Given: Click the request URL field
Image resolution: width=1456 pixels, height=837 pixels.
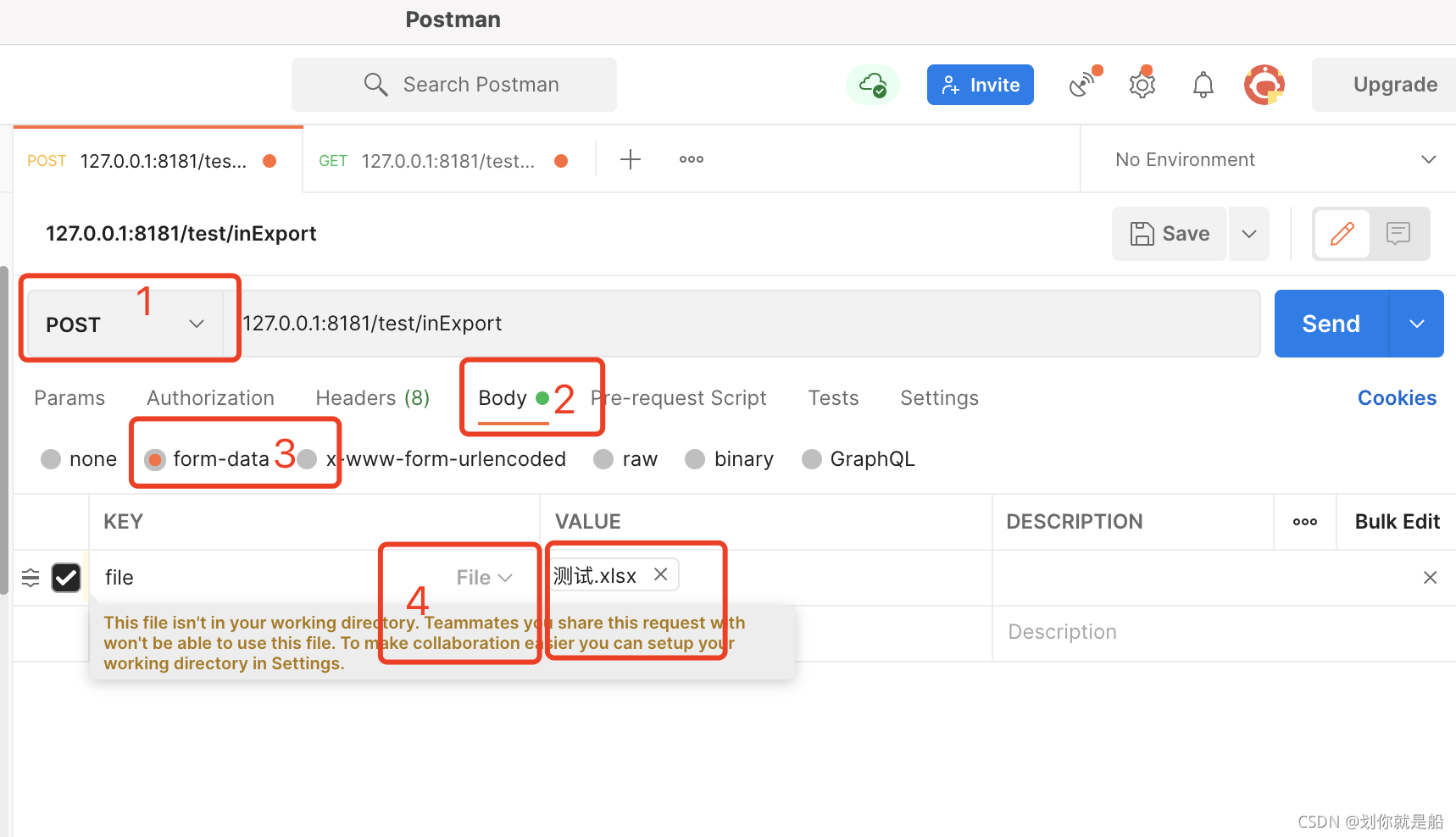Looking at the screenshot, I should (742, 324).
